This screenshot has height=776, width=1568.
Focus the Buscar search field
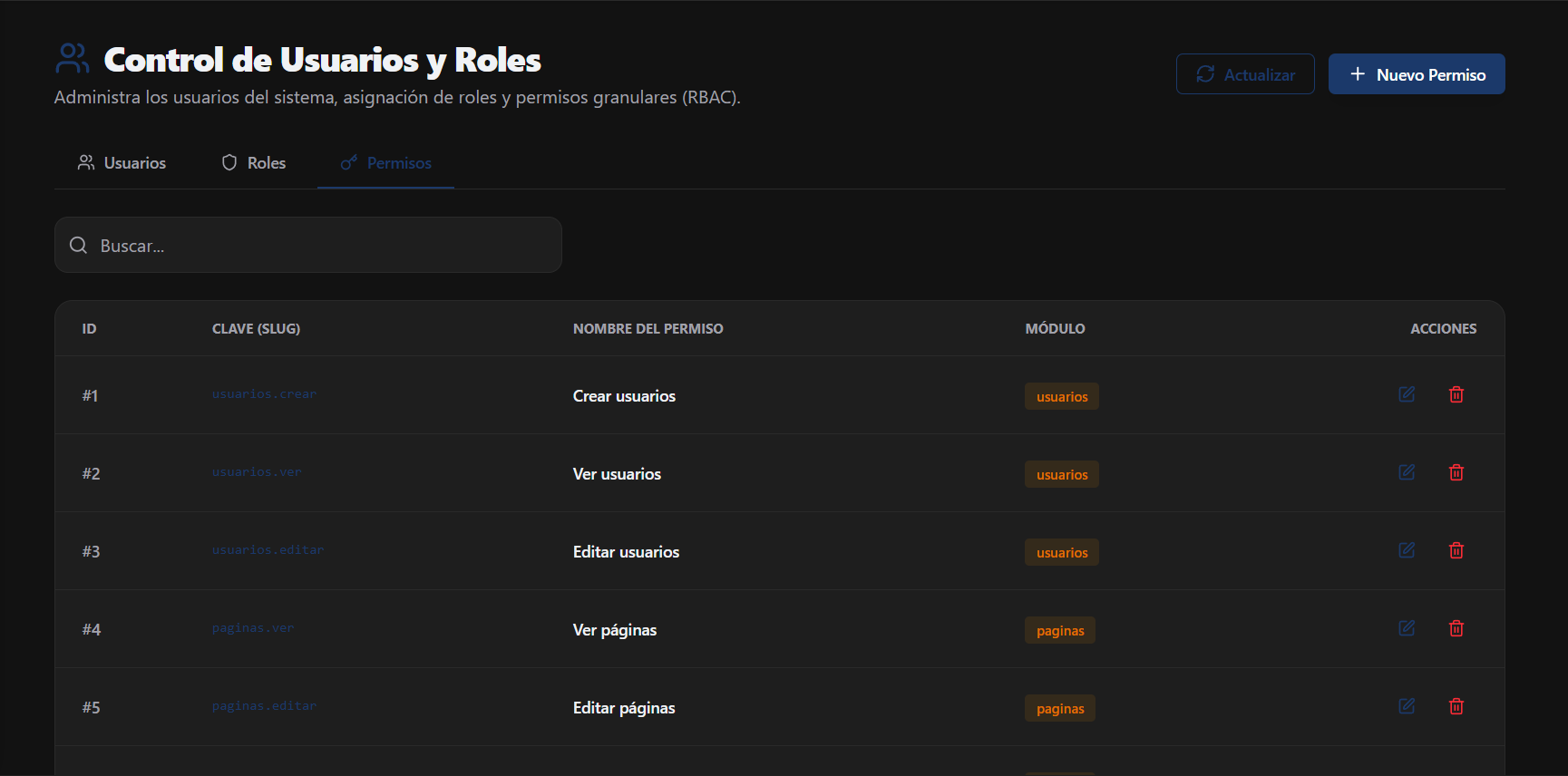coord(308,245)
